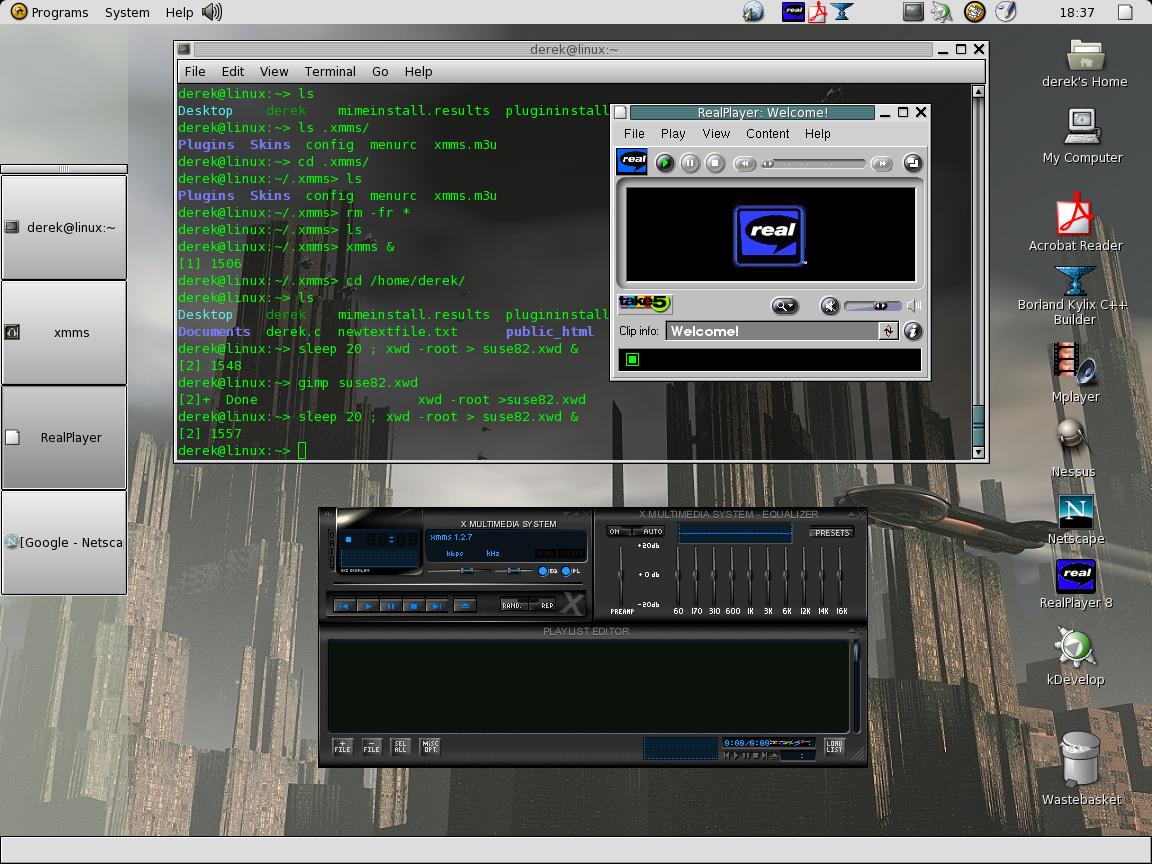Open RealPlayer Content menu

pyautogui.click(x=768, y=134)
